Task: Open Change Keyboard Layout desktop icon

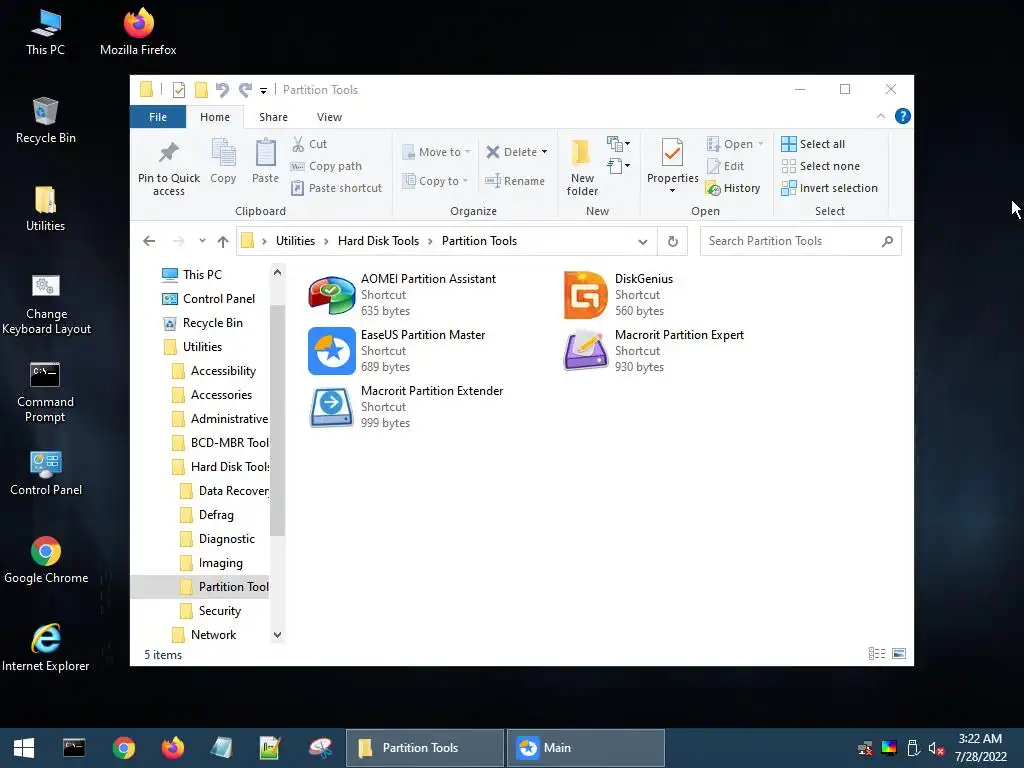Action: [46, 304]
